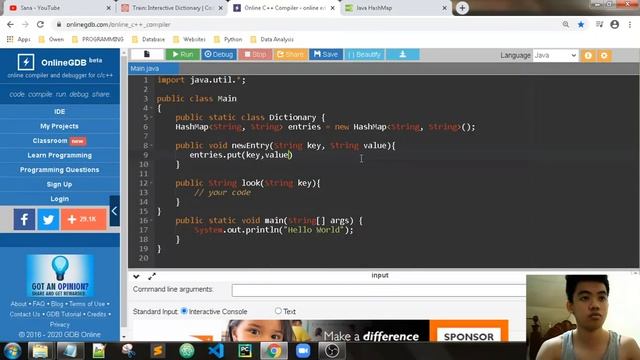Select Text standard input radio
This screenshot has width=640, height=360.
pos(278,311)
